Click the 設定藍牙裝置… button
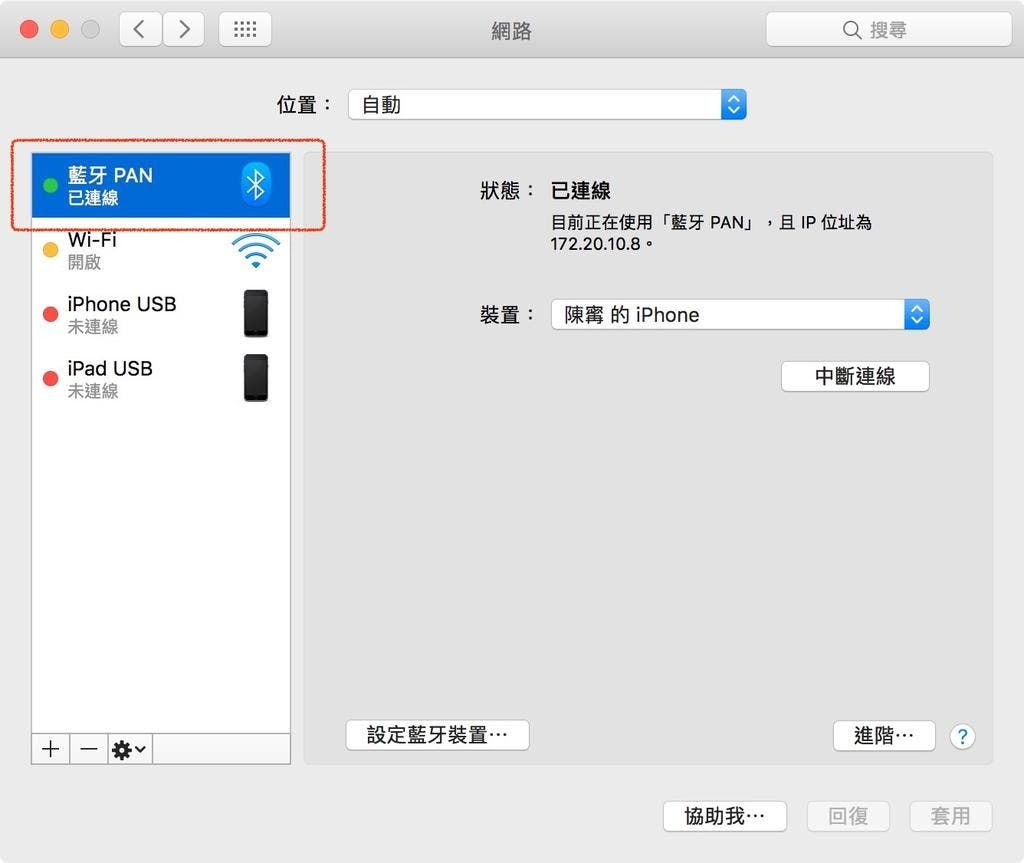1024x863 pixels. click(438, 735)
